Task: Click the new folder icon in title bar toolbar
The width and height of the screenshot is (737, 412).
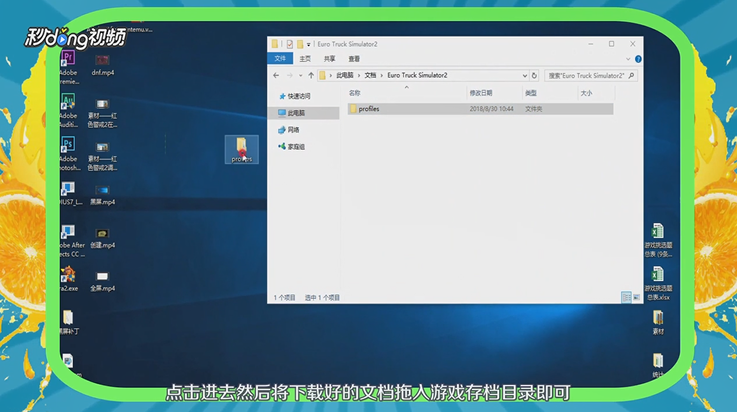Action: (x=300, y=44)
